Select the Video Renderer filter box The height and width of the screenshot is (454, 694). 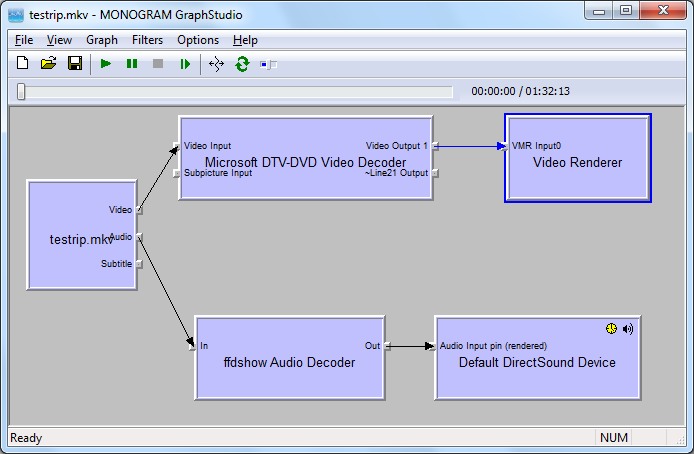[x=577, y=172]
